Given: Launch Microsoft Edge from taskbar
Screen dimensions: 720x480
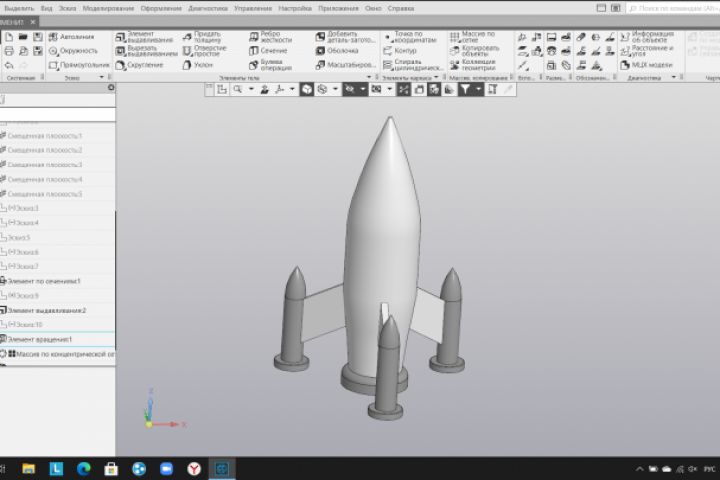Looking at the screenshot, I should pos(84,469).
